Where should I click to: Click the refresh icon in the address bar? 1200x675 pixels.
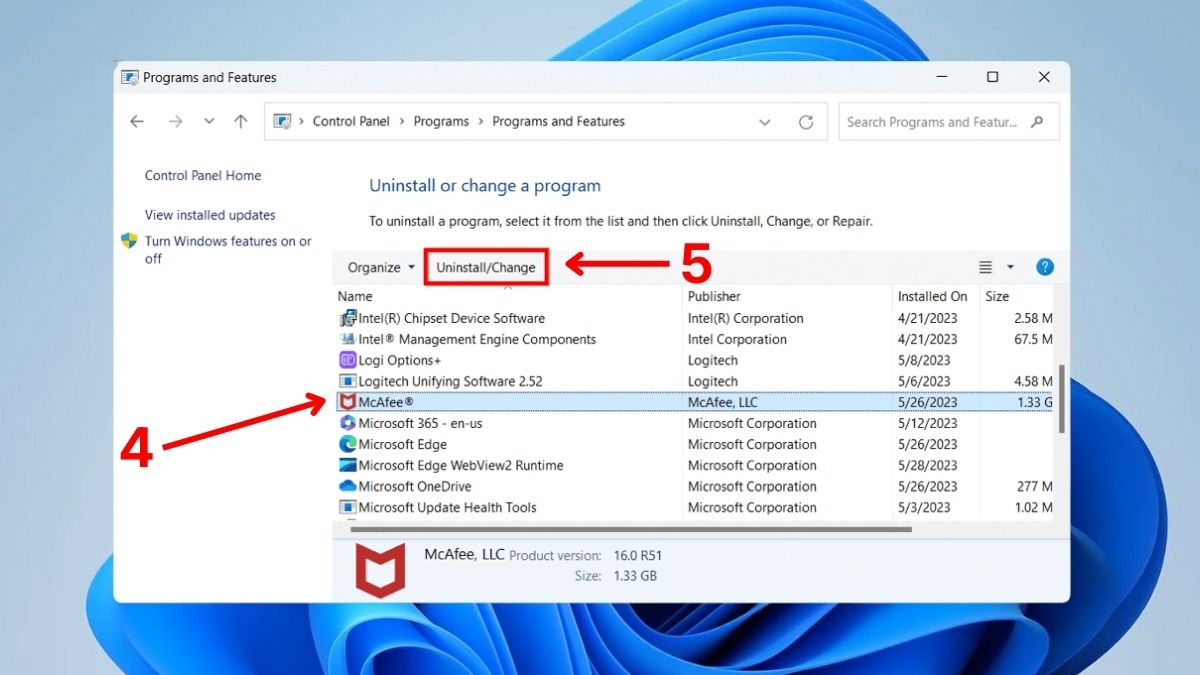(807, 121)
